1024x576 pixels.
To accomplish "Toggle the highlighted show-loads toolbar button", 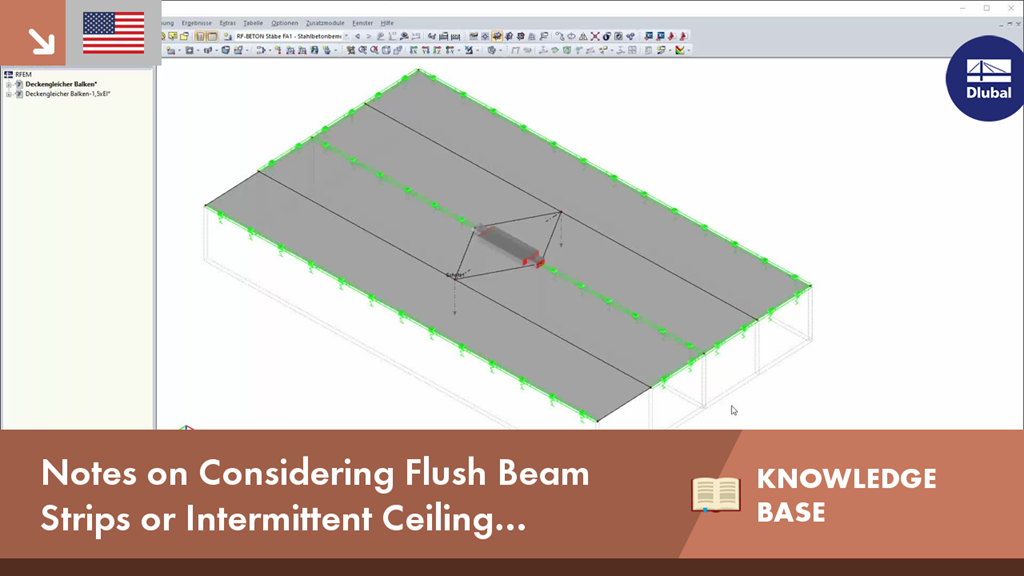I will [x=497, y=37].
